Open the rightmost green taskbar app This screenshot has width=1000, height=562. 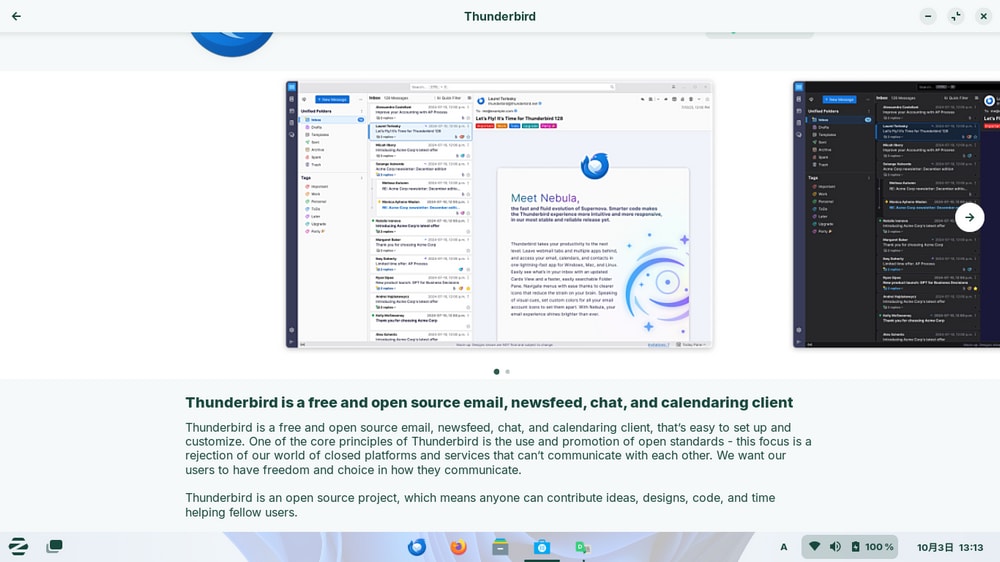[583, 547]
